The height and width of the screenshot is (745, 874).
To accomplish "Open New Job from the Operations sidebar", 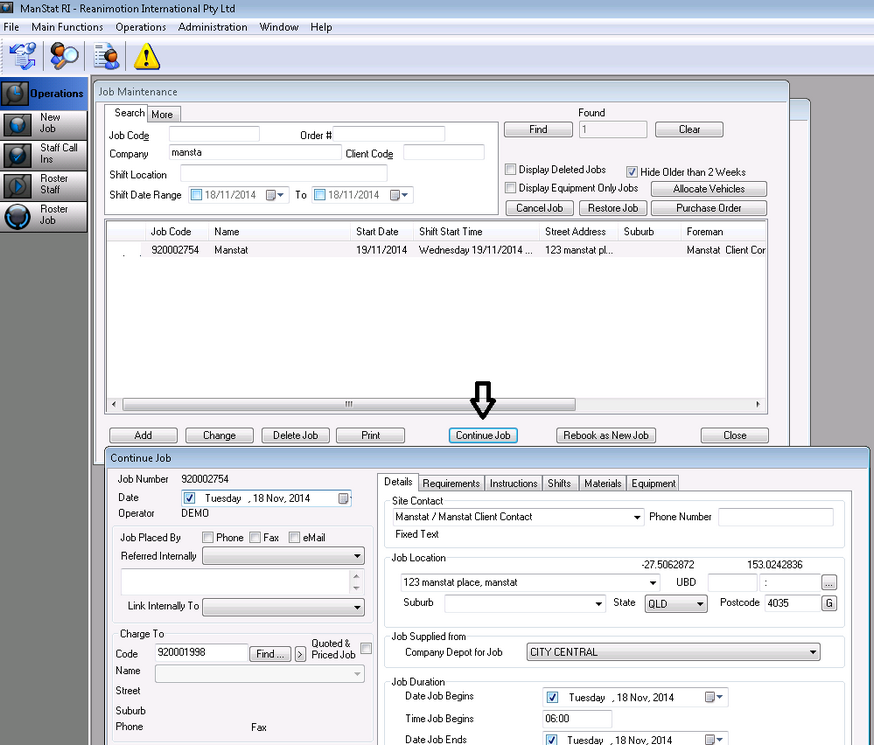I will pyautogui.click(x=50, y=123).
